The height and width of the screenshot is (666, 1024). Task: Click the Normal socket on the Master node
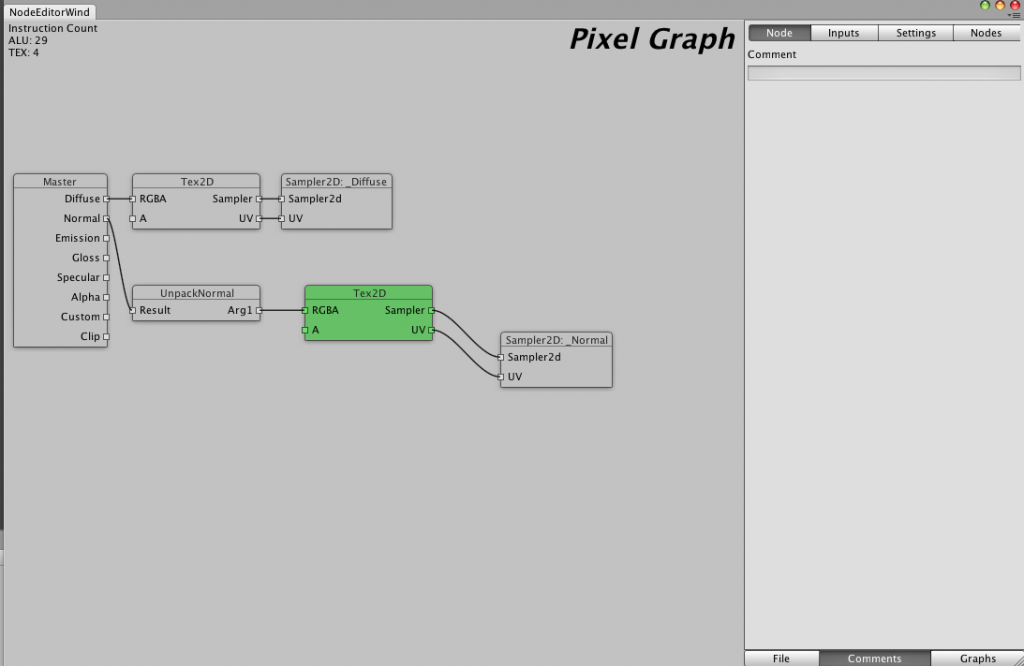click(104, 218)
